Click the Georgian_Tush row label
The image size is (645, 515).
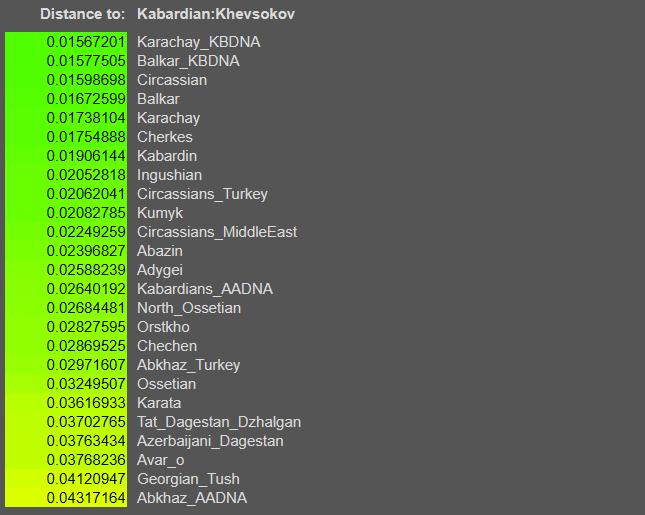coord(188,479)
